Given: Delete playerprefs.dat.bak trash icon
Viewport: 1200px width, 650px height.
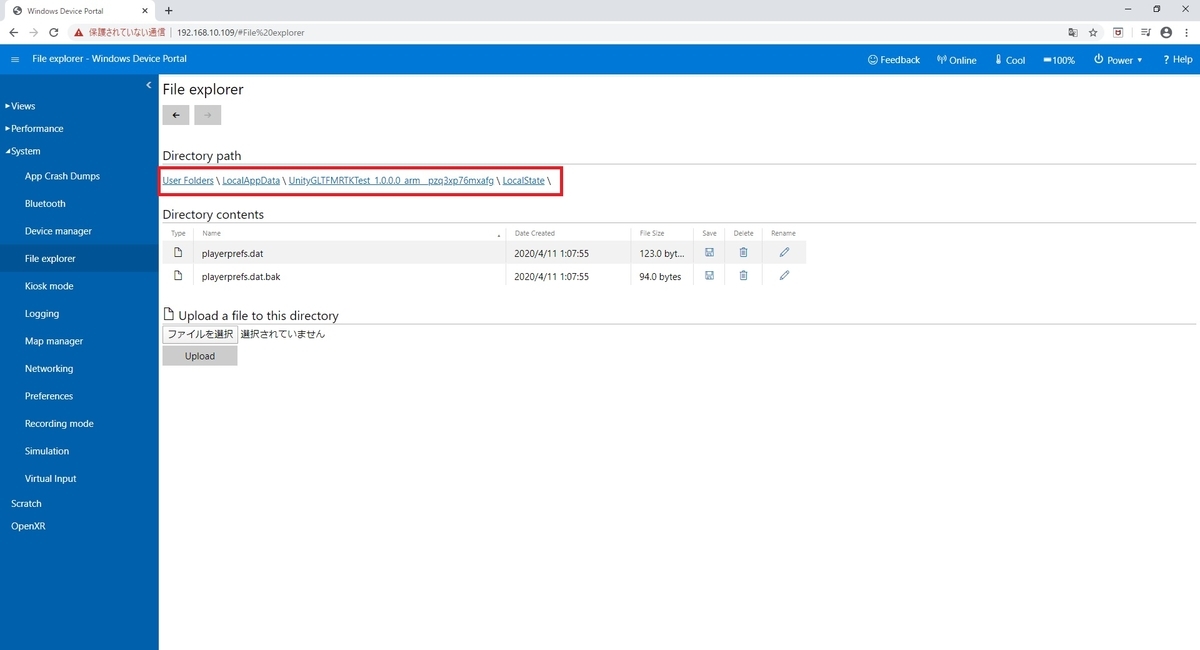Looking at the screenshot, I should tap(743, 275).
